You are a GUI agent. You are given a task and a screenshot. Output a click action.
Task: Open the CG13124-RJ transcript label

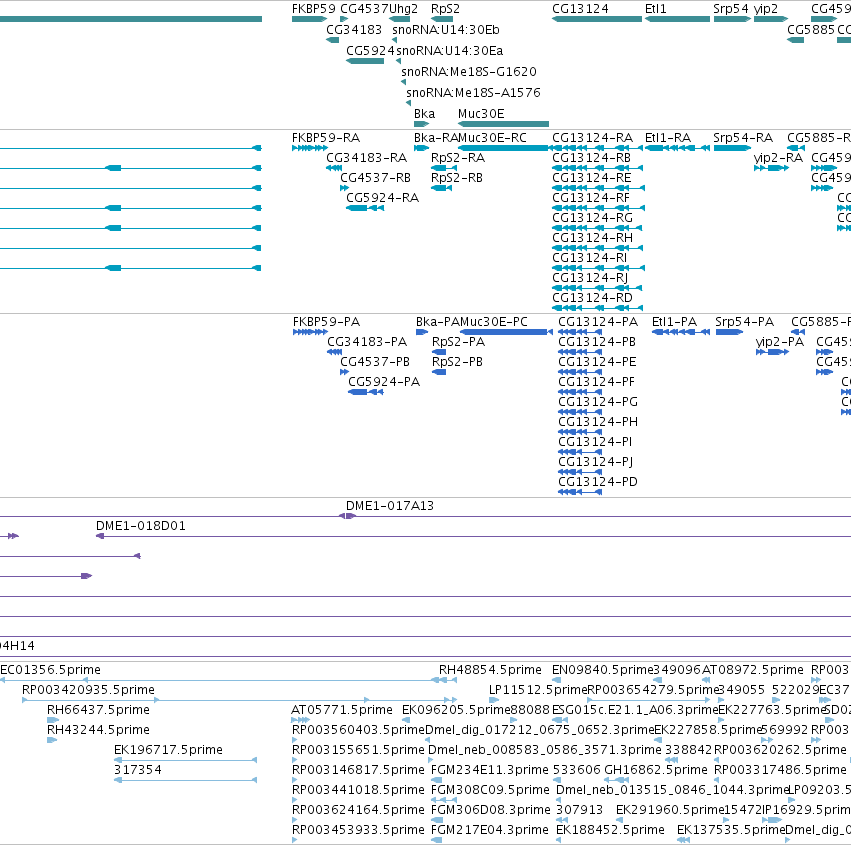[590, 278]
